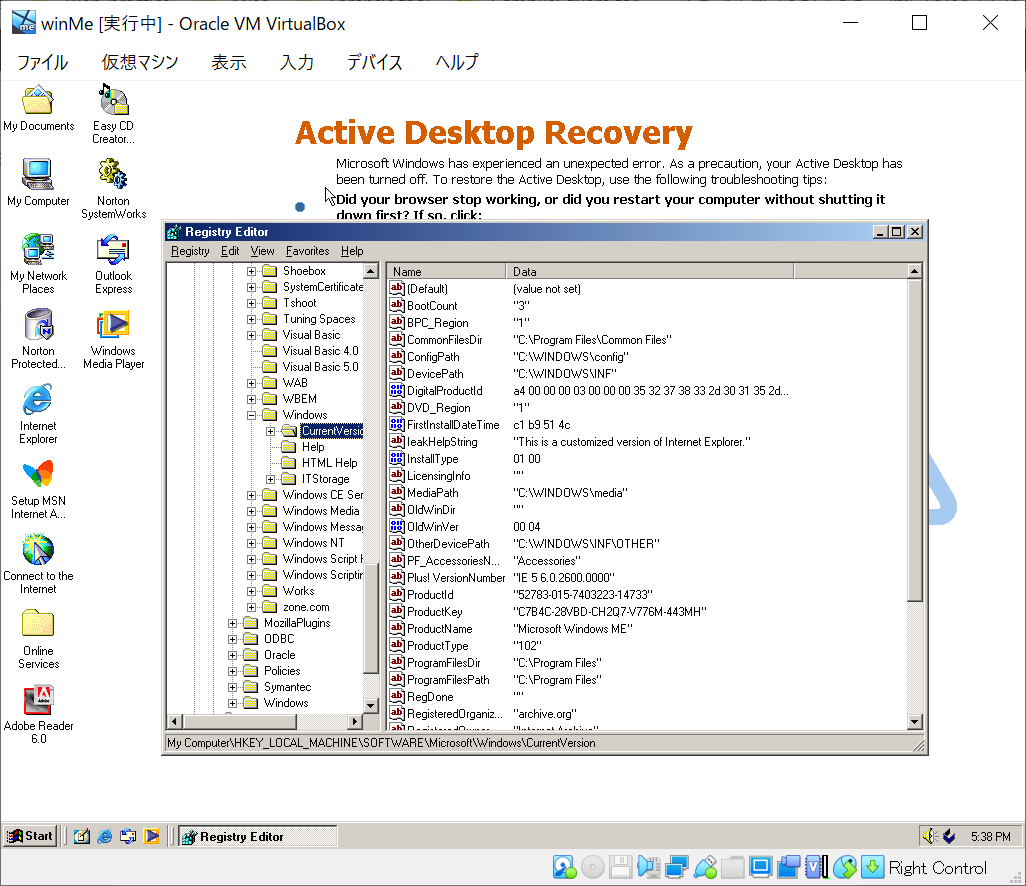Click the VirtualBox hard disk status icon

564,868
